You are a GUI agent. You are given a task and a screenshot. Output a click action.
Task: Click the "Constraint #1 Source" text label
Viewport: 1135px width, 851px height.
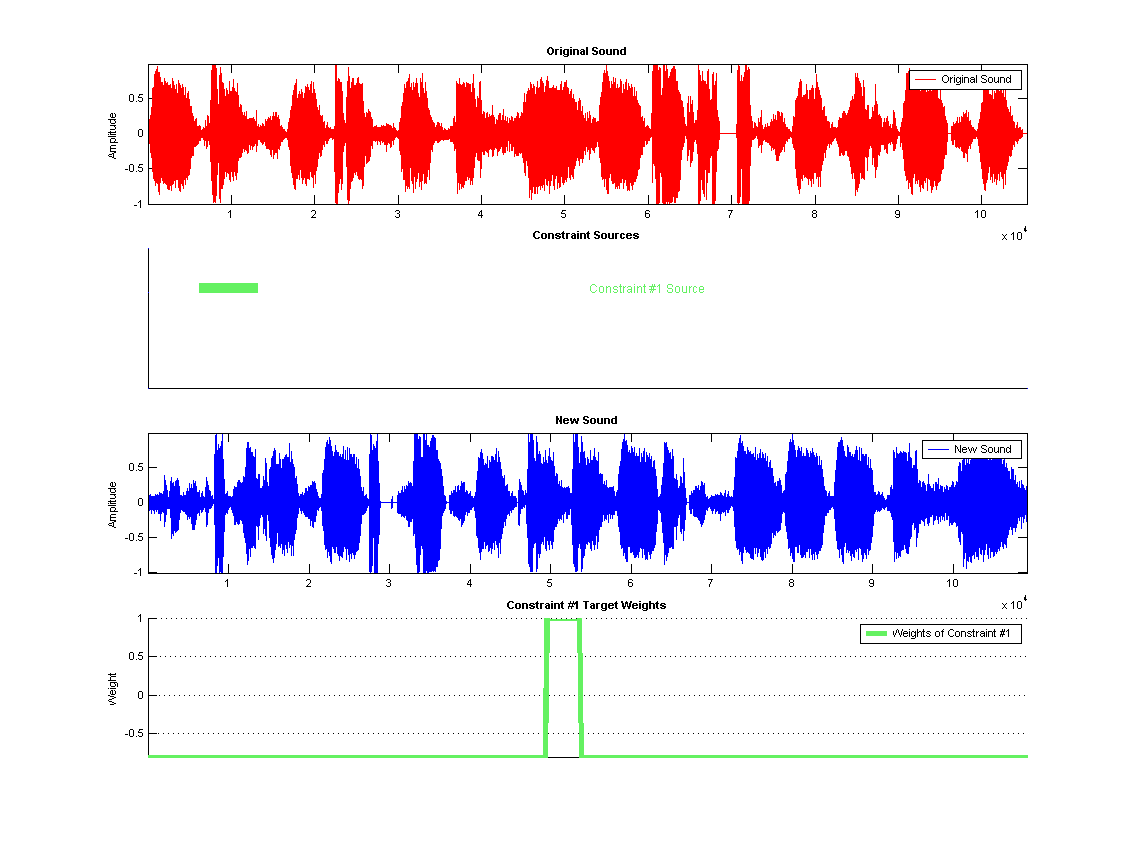(x=646, y=289)
